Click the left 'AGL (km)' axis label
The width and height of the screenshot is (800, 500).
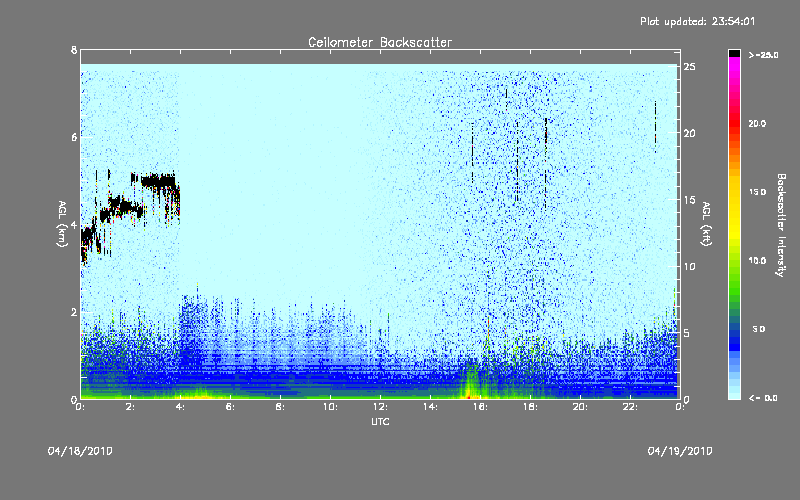(62, 224)
